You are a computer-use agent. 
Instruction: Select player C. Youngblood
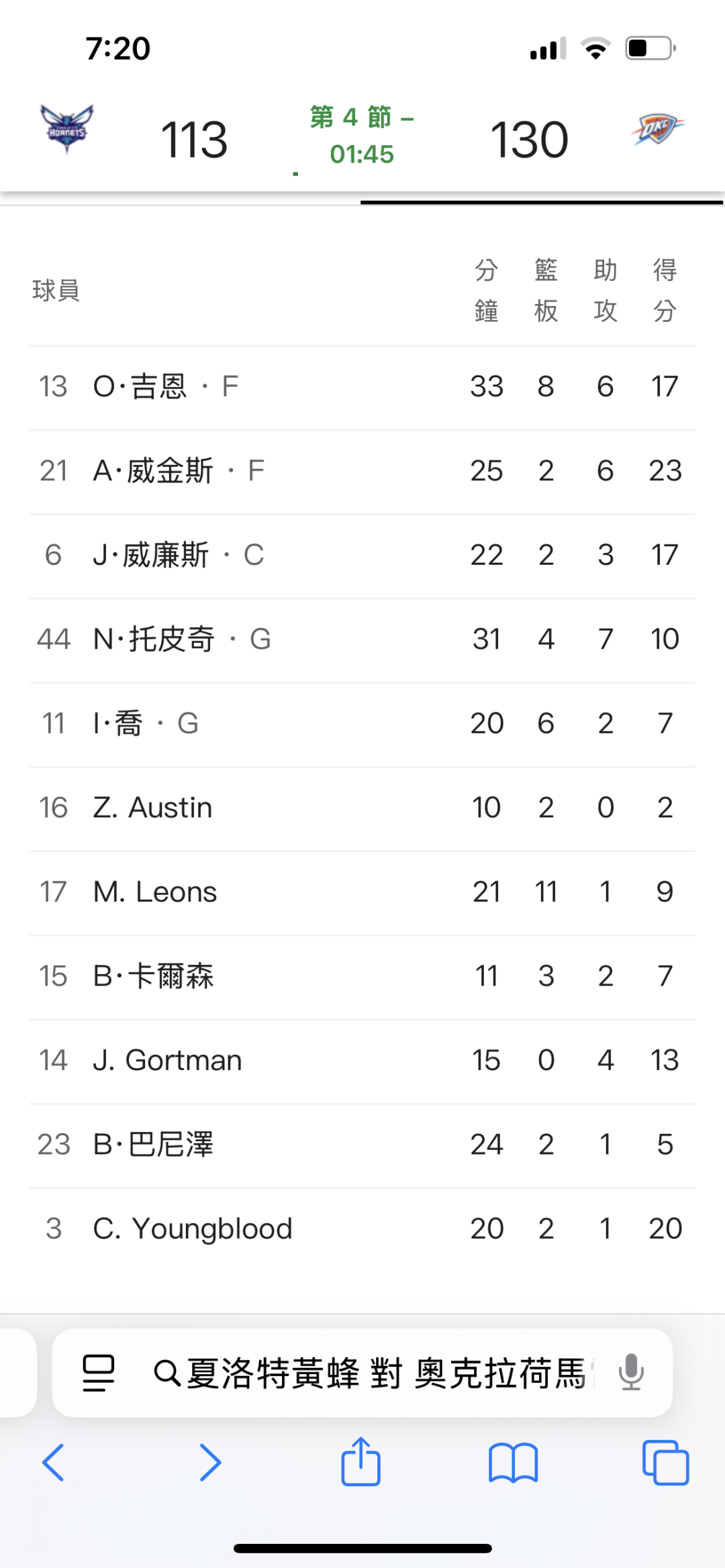[x=193, y=1229]
